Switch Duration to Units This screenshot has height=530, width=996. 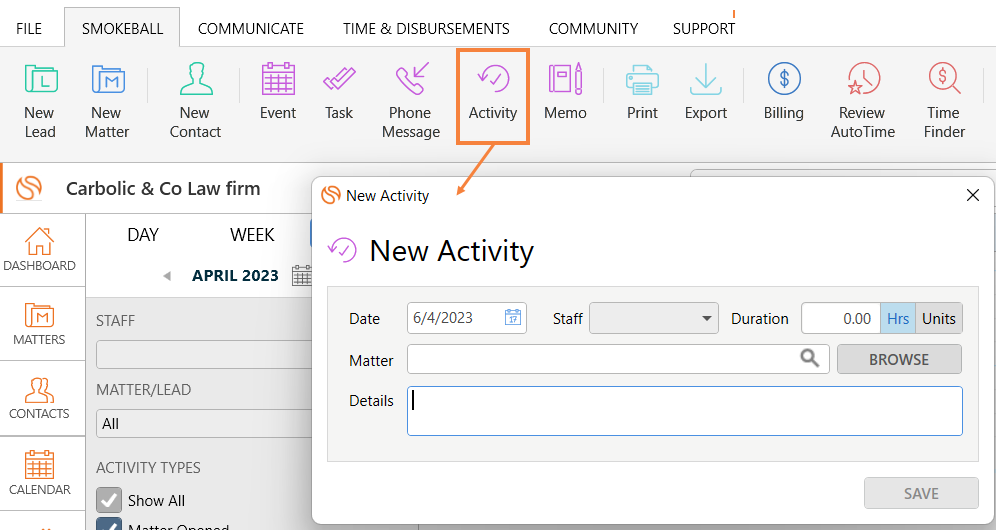point(939,318)
